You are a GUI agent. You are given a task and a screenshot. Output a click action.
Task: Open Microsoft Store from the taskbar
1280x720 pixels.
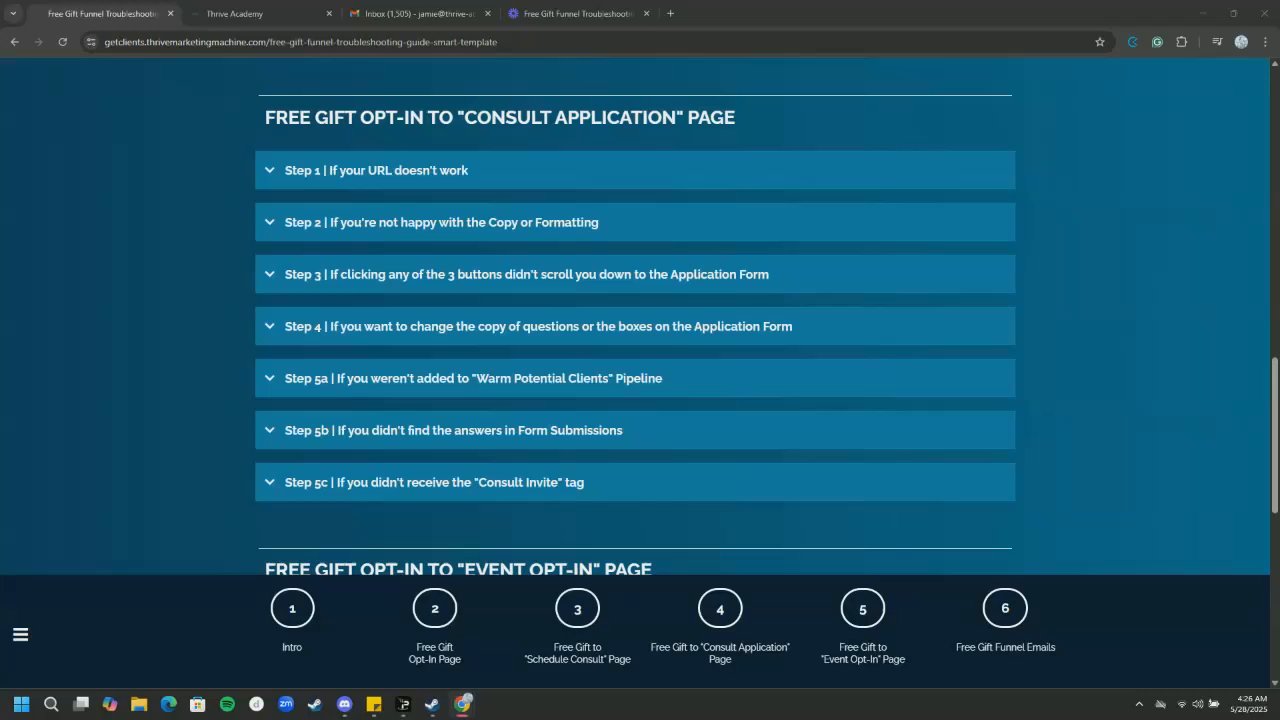click(198, 704)
